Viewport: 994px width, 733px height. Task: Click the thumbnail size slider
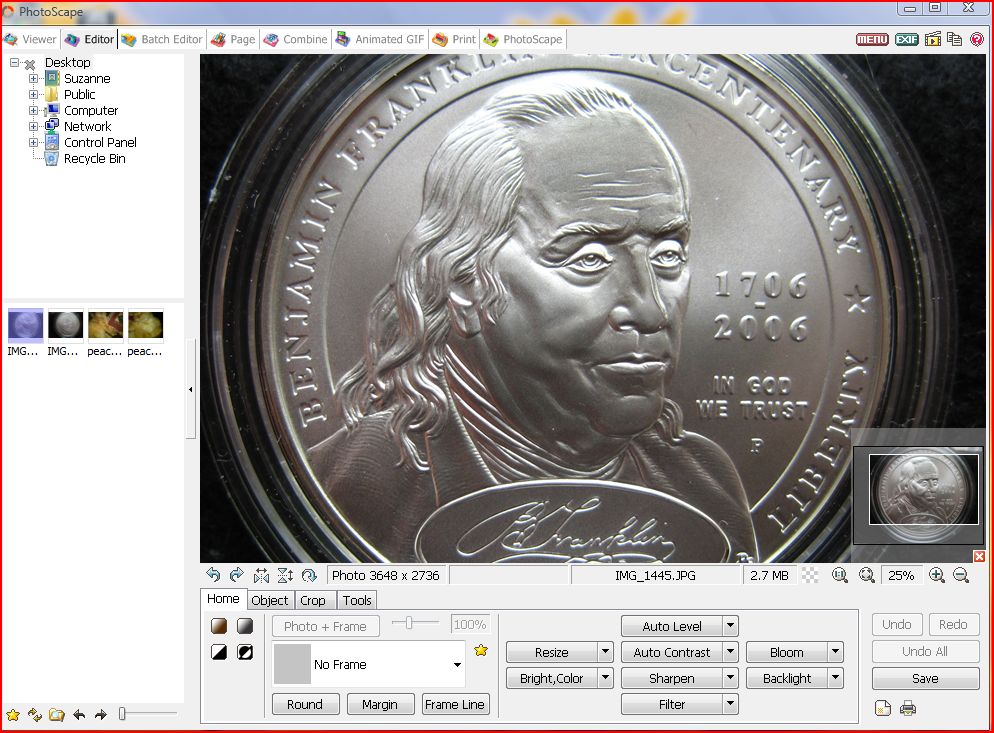(123, 713)
